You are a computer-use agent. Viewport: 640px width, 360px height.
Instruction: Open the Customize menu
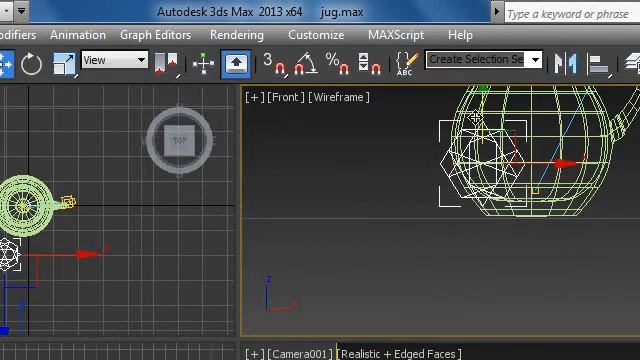click(x=316, y=35)
